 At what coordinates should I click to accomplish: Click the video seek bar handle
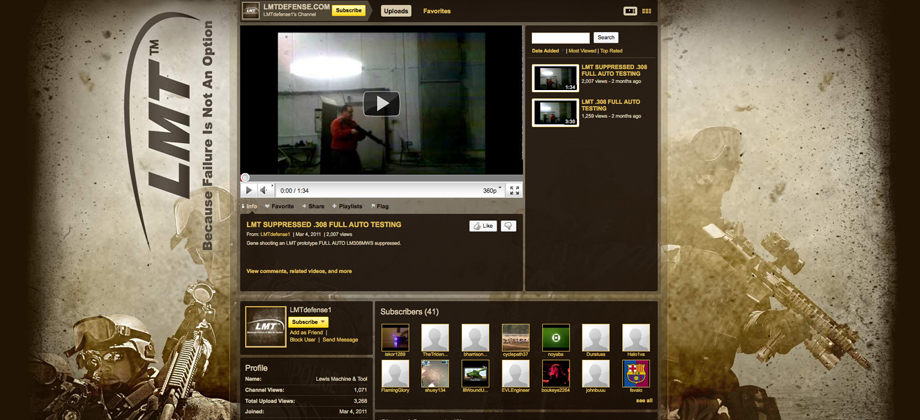245,178
